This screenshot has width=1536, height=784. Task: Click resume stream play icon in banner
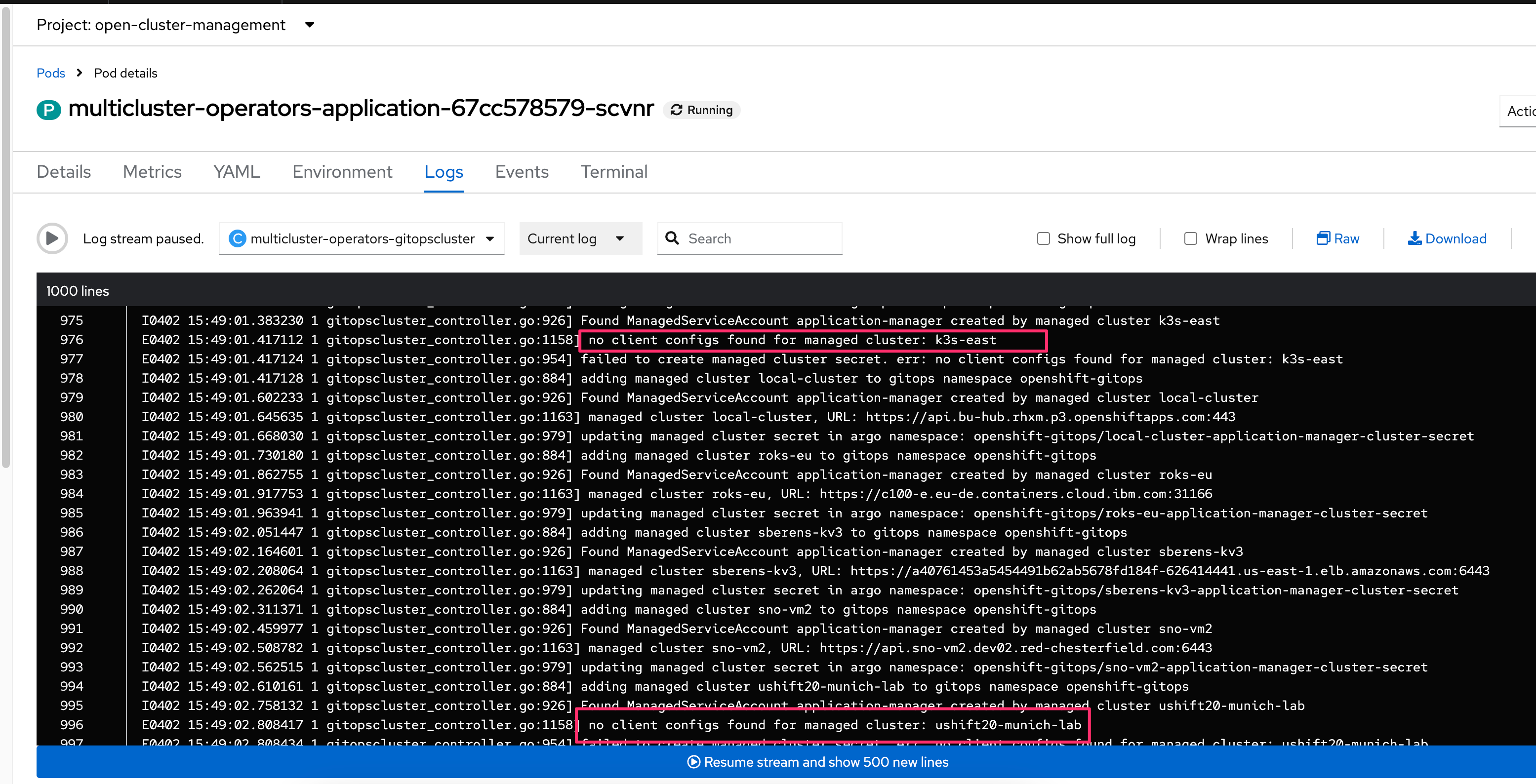[x=693, y=762]
